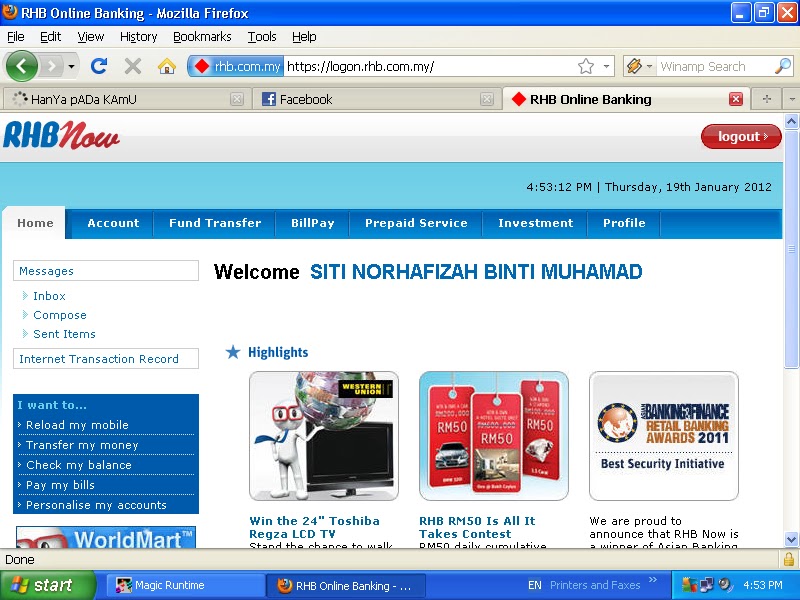800x600 pixels.
Task: Open the search engine selector dropdown
Action: [639, 66]
